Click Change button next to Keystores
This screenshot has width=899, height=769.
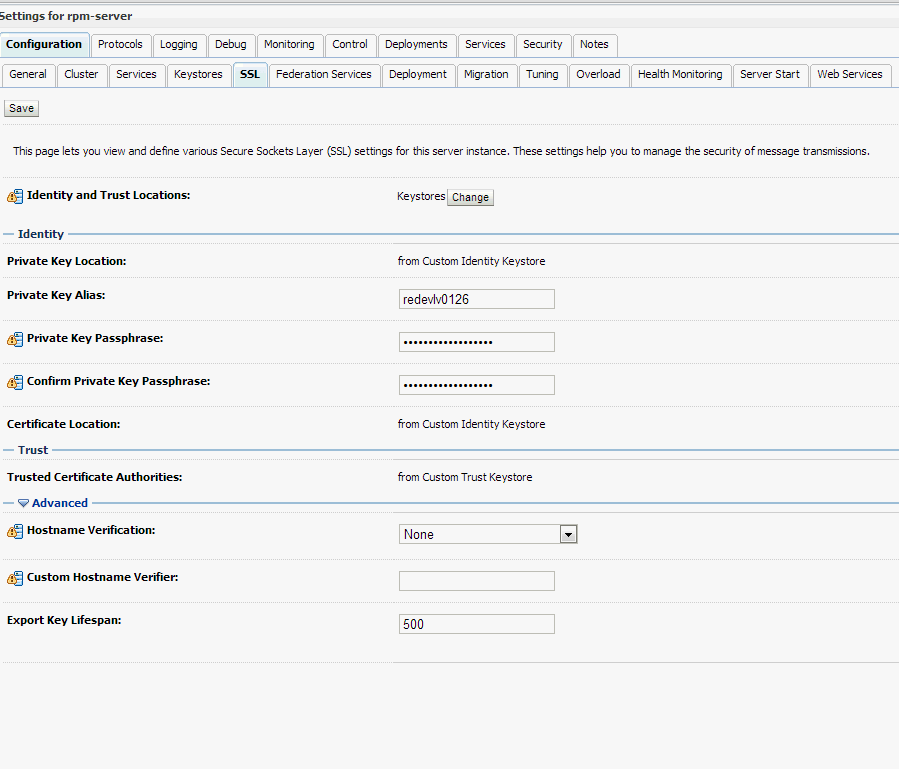(471, 197)
